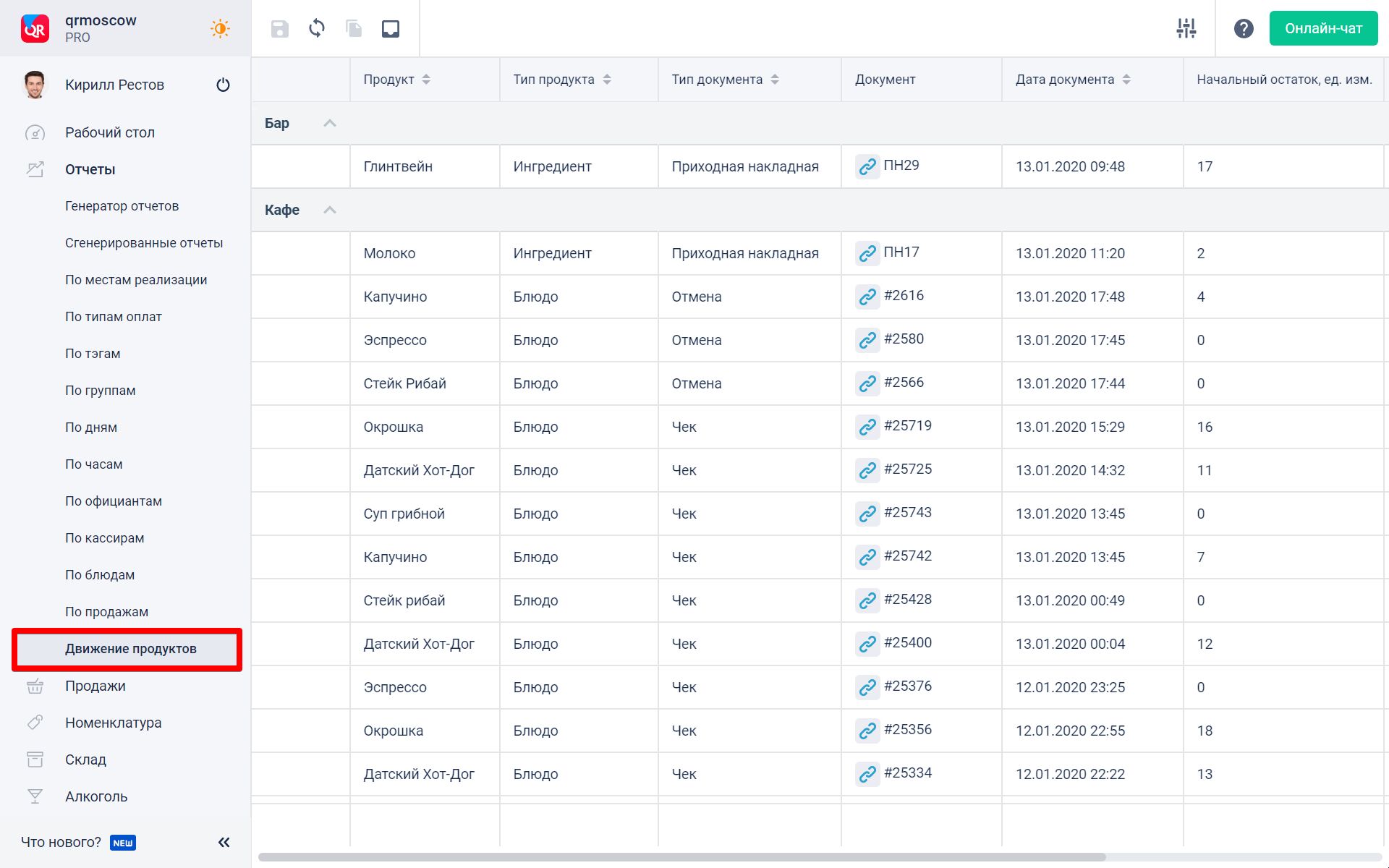Collapse the sidebar with double chevron
This screenshot has height=868, width=1389.
[x=224, y=842]
